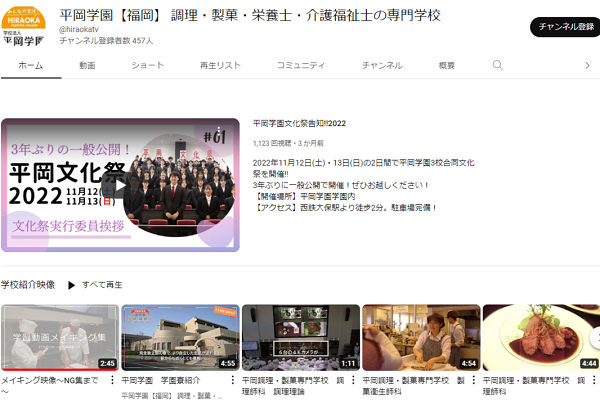600x400 pixels.
Task: Click the チャンネル登録者数 457人 subscriber count
Action: 106,41
